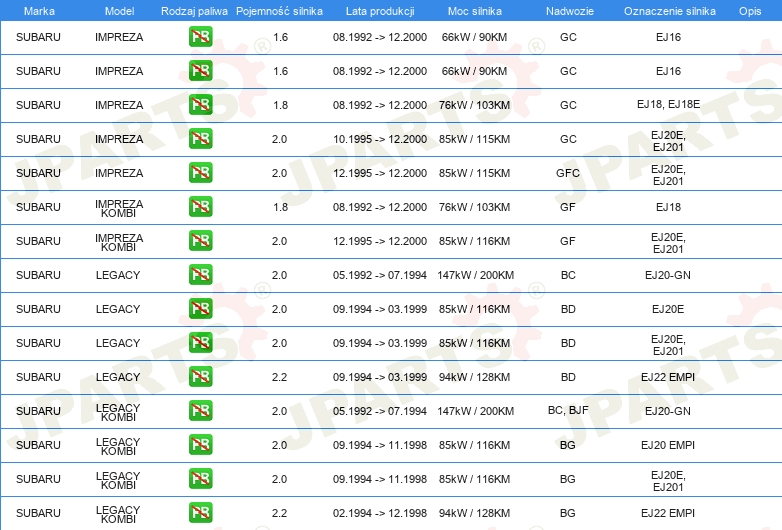Click petrol icon in Legacy BC EJ20-GN row

[x=200, y=275]
